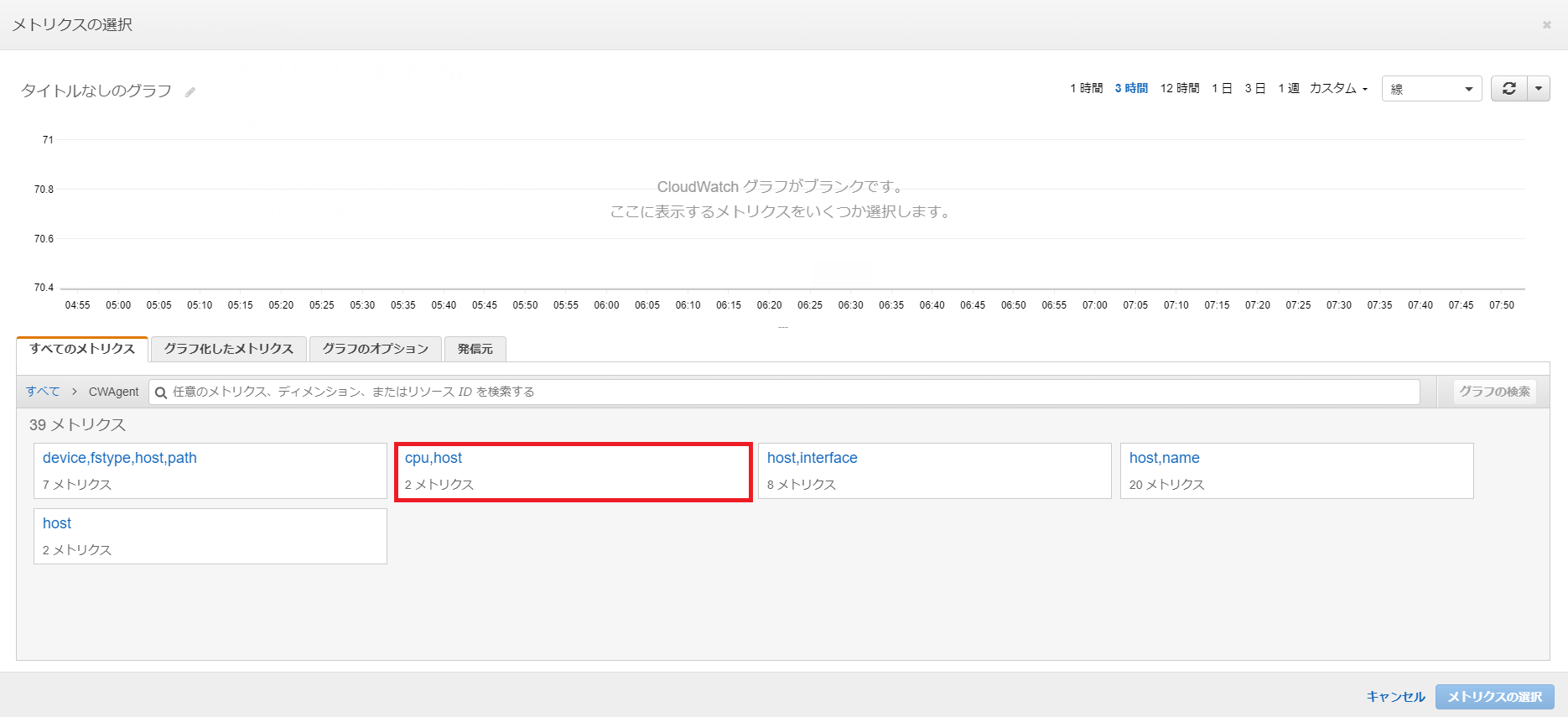Refresh the graph with reload icon
The width and height of the screenshot is (1568, 717).
tap(1508, 89)
